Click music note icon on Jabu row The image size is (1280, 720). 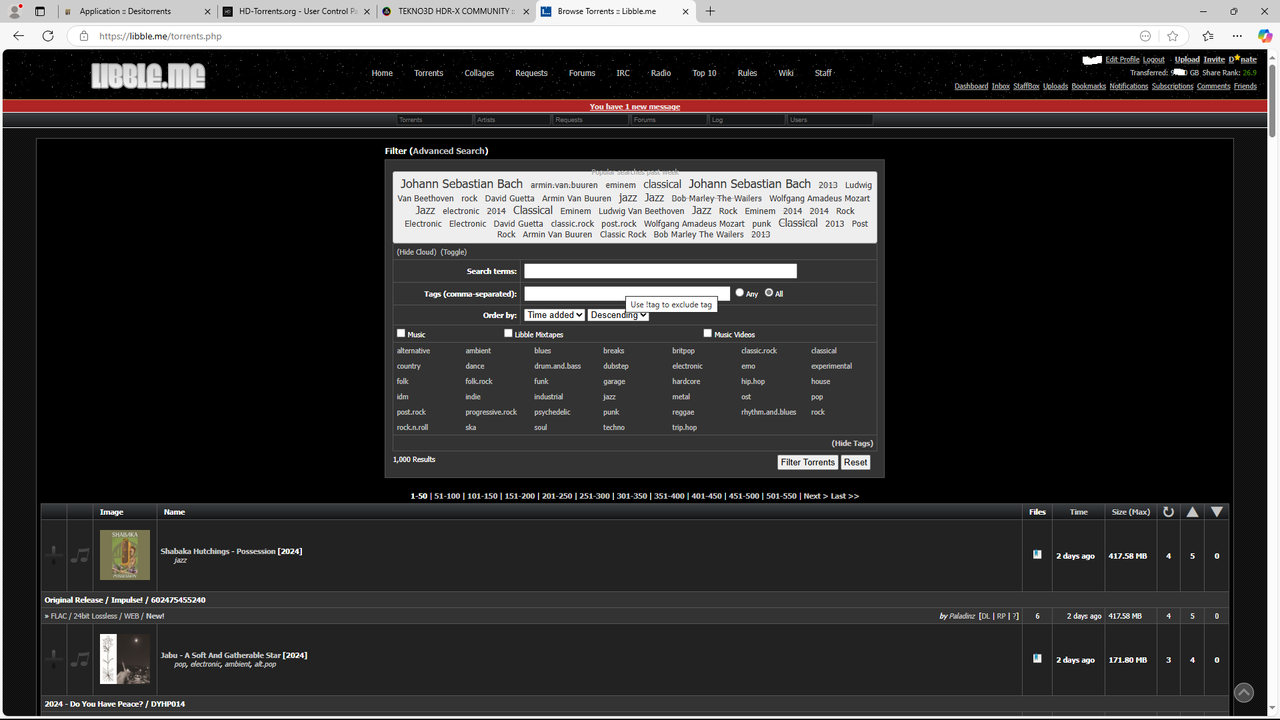[80, 660]
